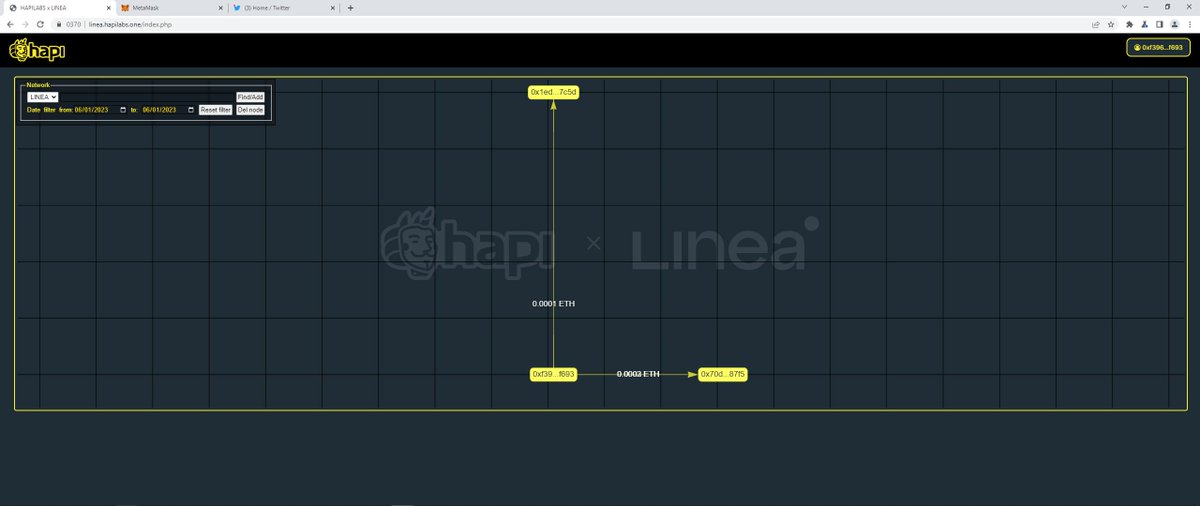Open Chrome three-dot menu
Image resolution: width=1200 pixels, height=506 pixels.
[1190, 24]
